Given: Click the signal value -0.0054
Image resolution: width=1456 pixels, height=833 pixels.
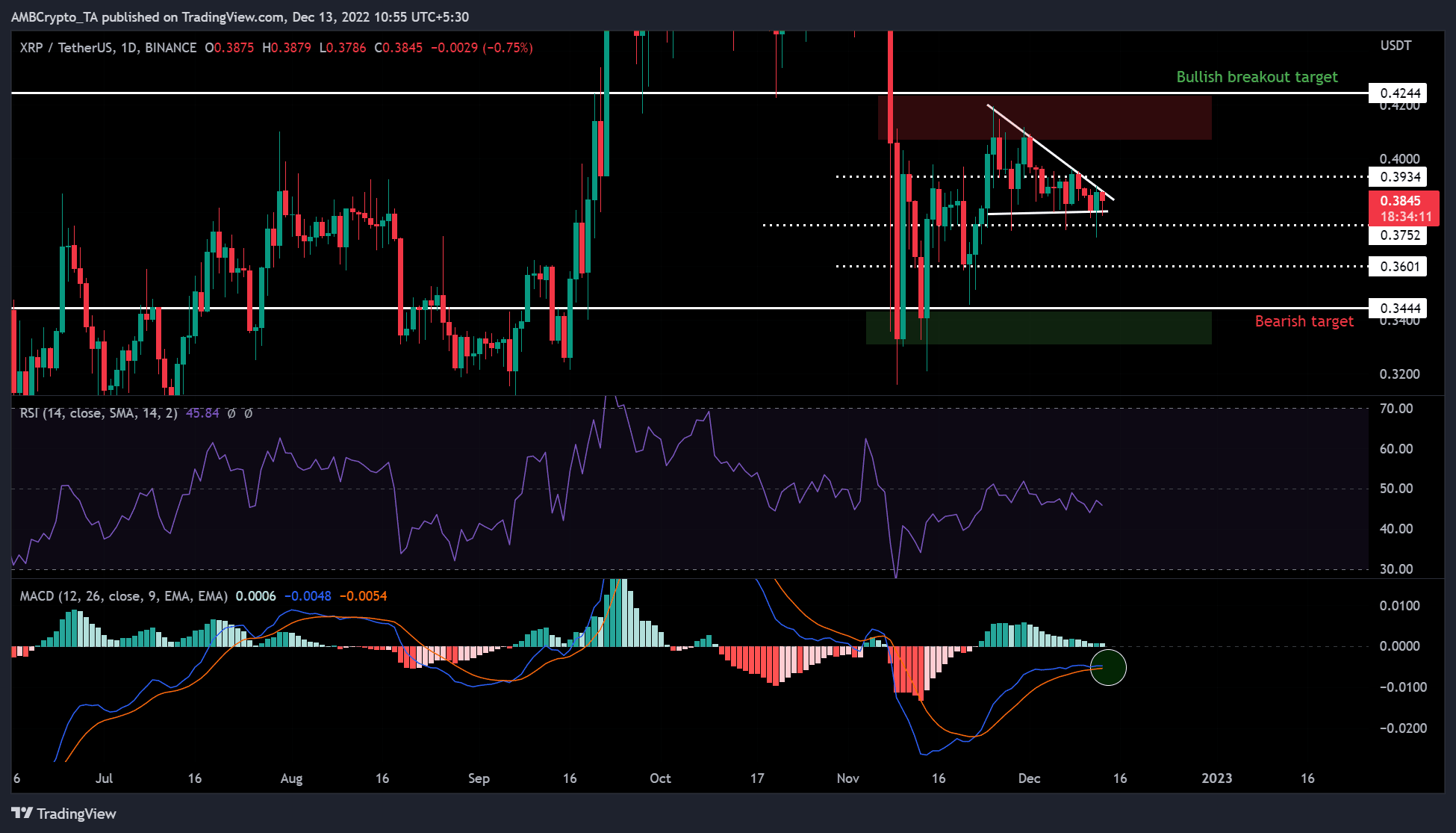Looking at the screenshot, I should [363, 596].
